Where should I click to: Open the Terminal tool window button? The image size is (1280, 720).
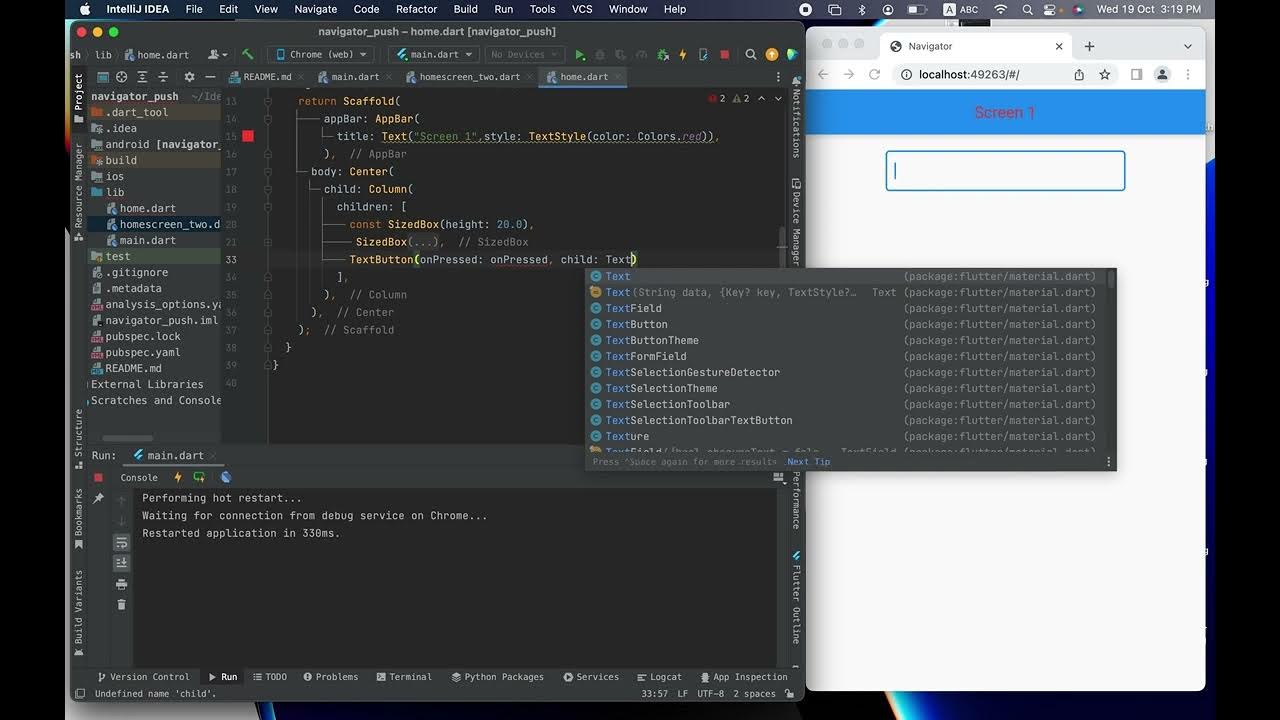(403, 677)
